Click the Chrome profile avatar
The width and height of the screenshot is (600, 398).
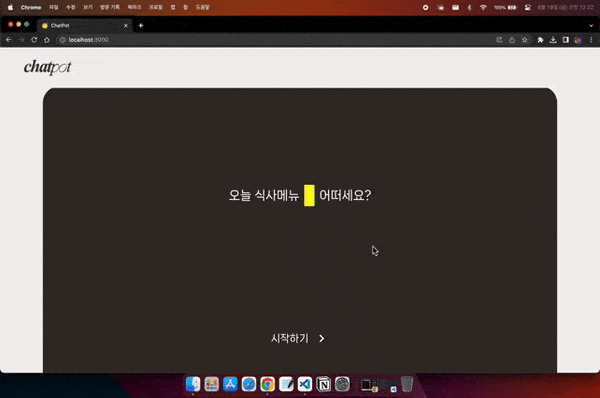(578, 40)
